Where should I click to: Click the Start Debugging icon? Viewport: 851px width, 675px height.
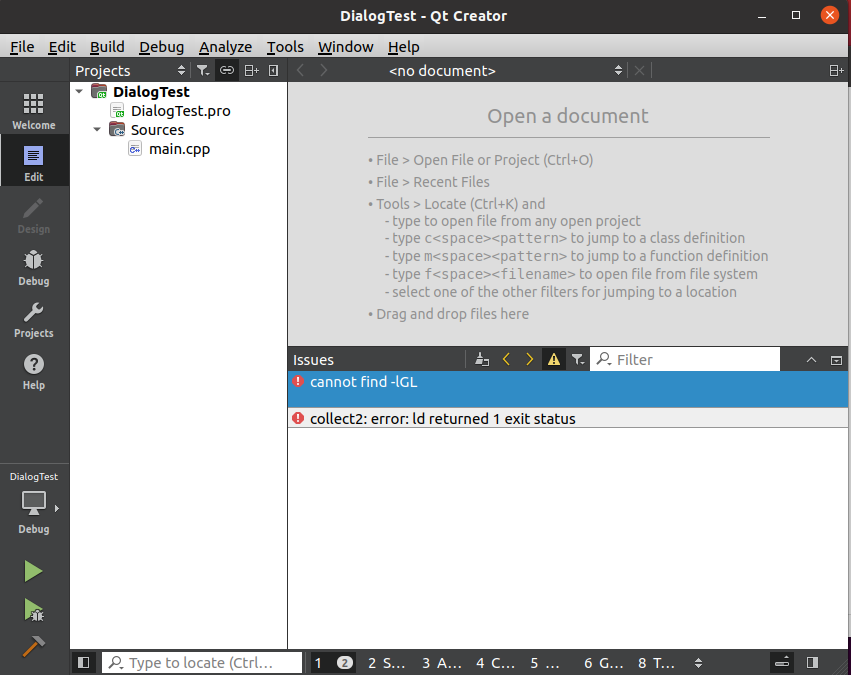coord(33,610)
